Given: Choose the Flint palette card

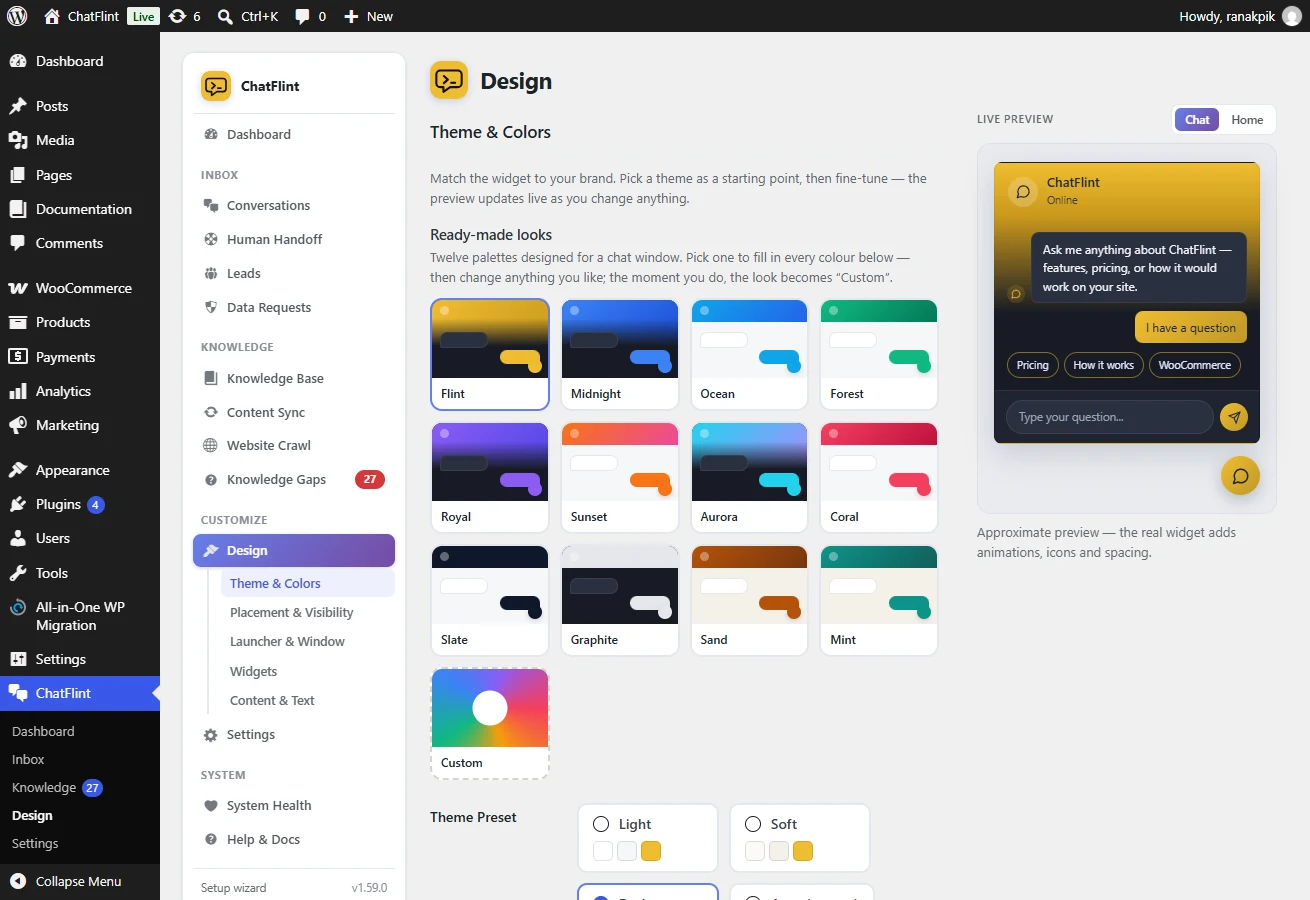Looking at the screenshot, I should [490, 355].
